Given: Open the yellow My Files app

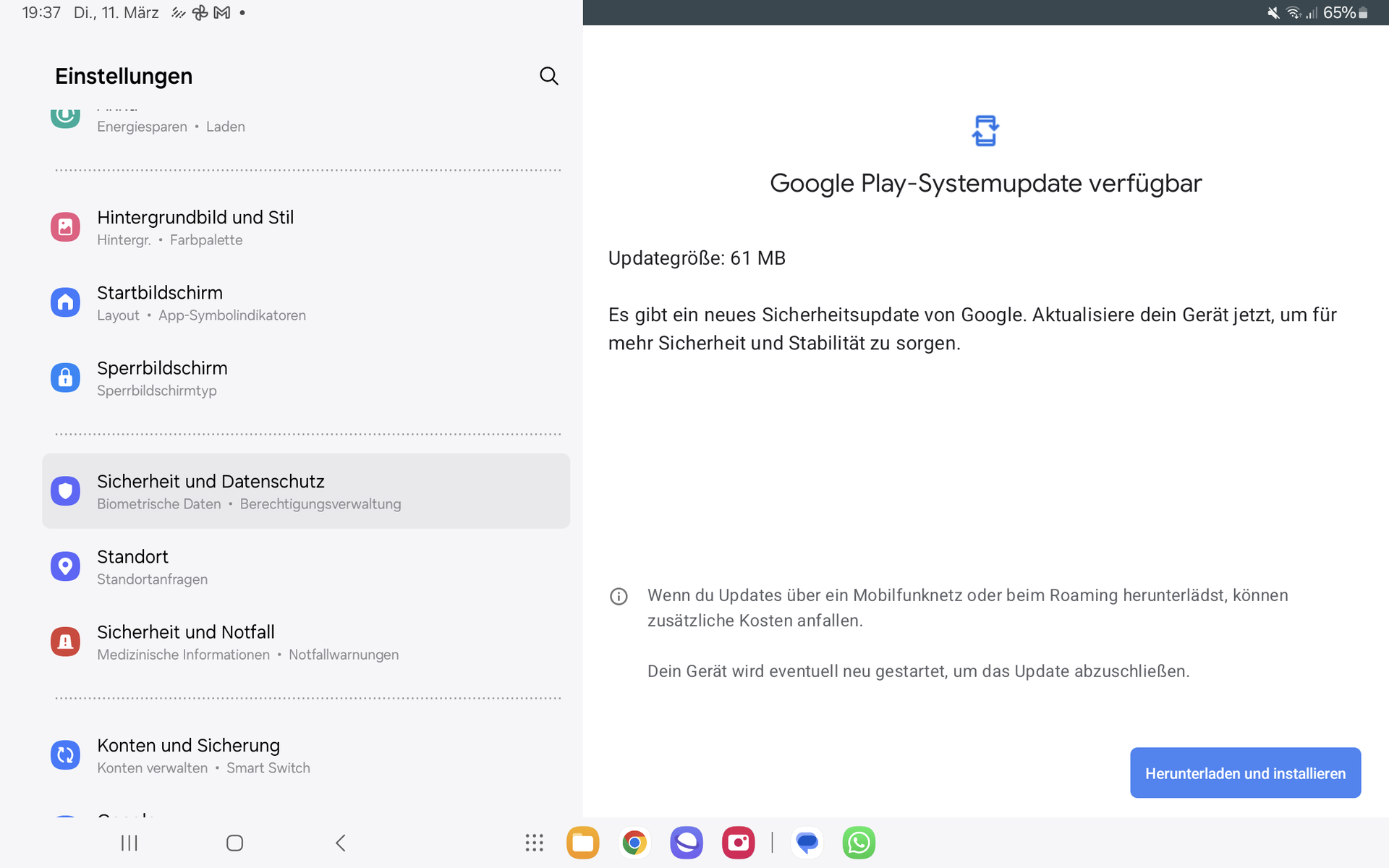Looking at the screenshot, I should point(582,843).
